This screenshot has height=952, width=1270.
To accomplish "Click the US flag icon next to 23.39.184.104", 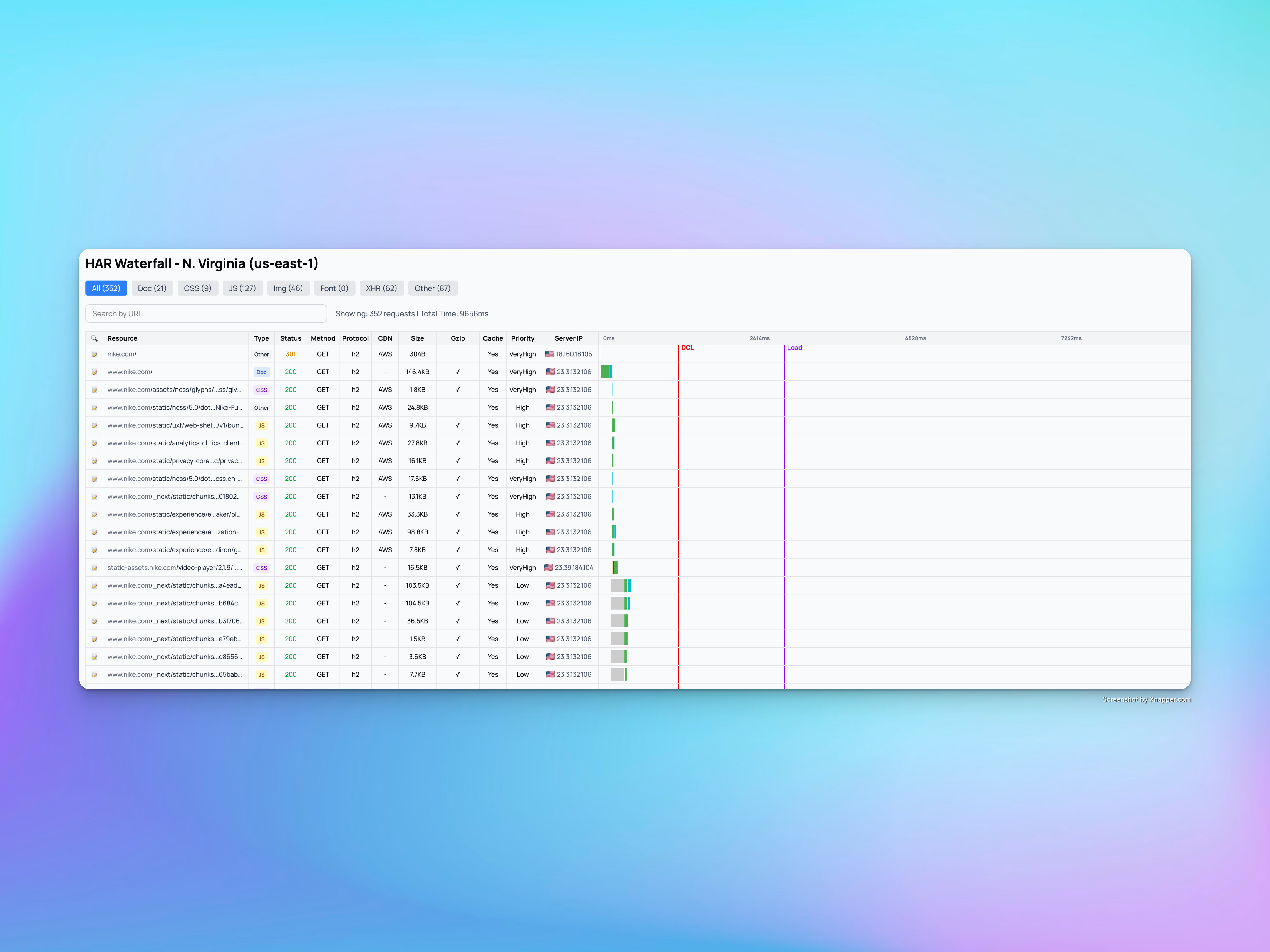I will tap(548, 567).
